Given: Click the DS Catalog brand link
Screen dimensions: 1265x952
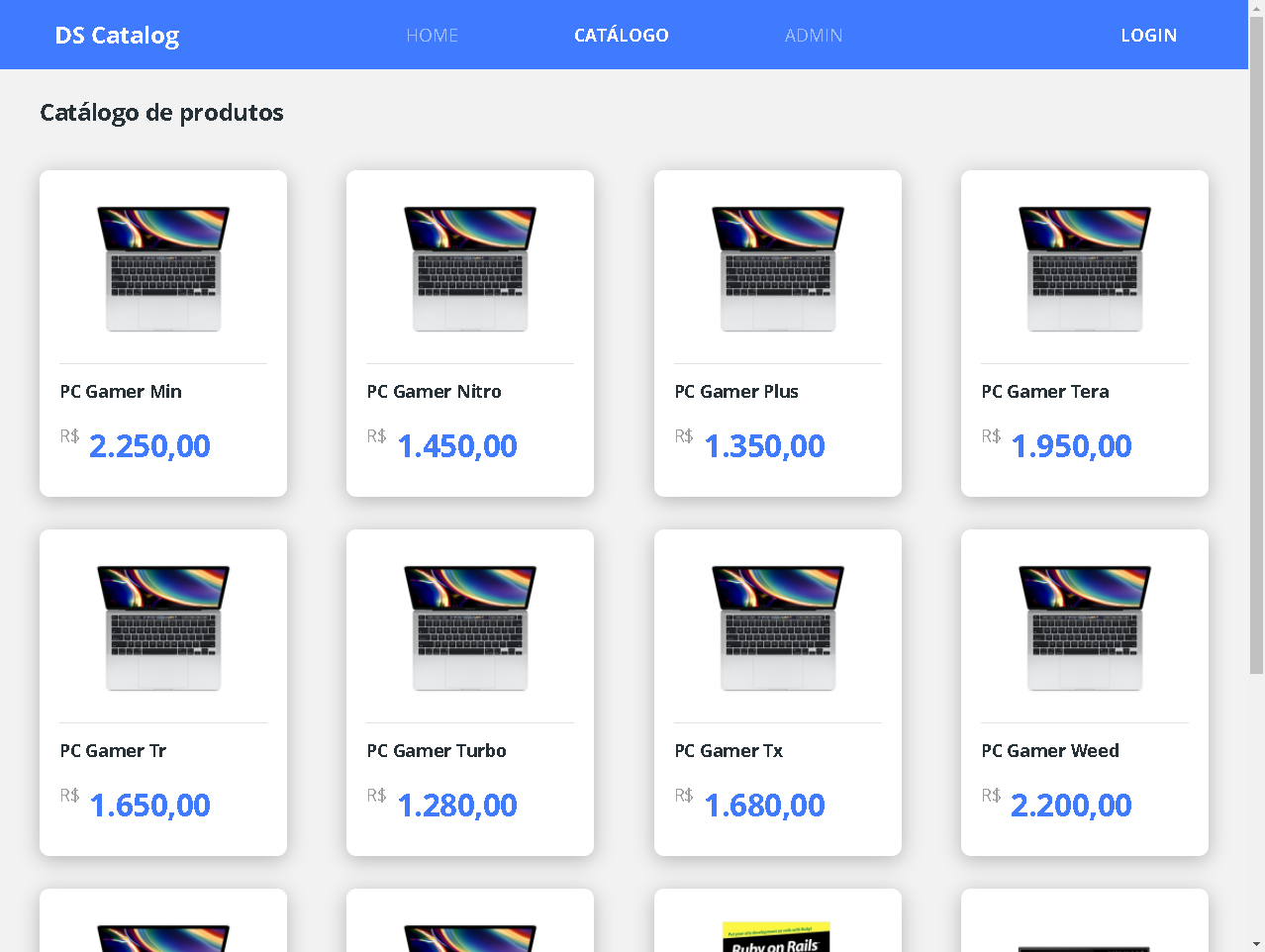Looking at the screenshot, I should pyautogui.click(x=116, y=35).
